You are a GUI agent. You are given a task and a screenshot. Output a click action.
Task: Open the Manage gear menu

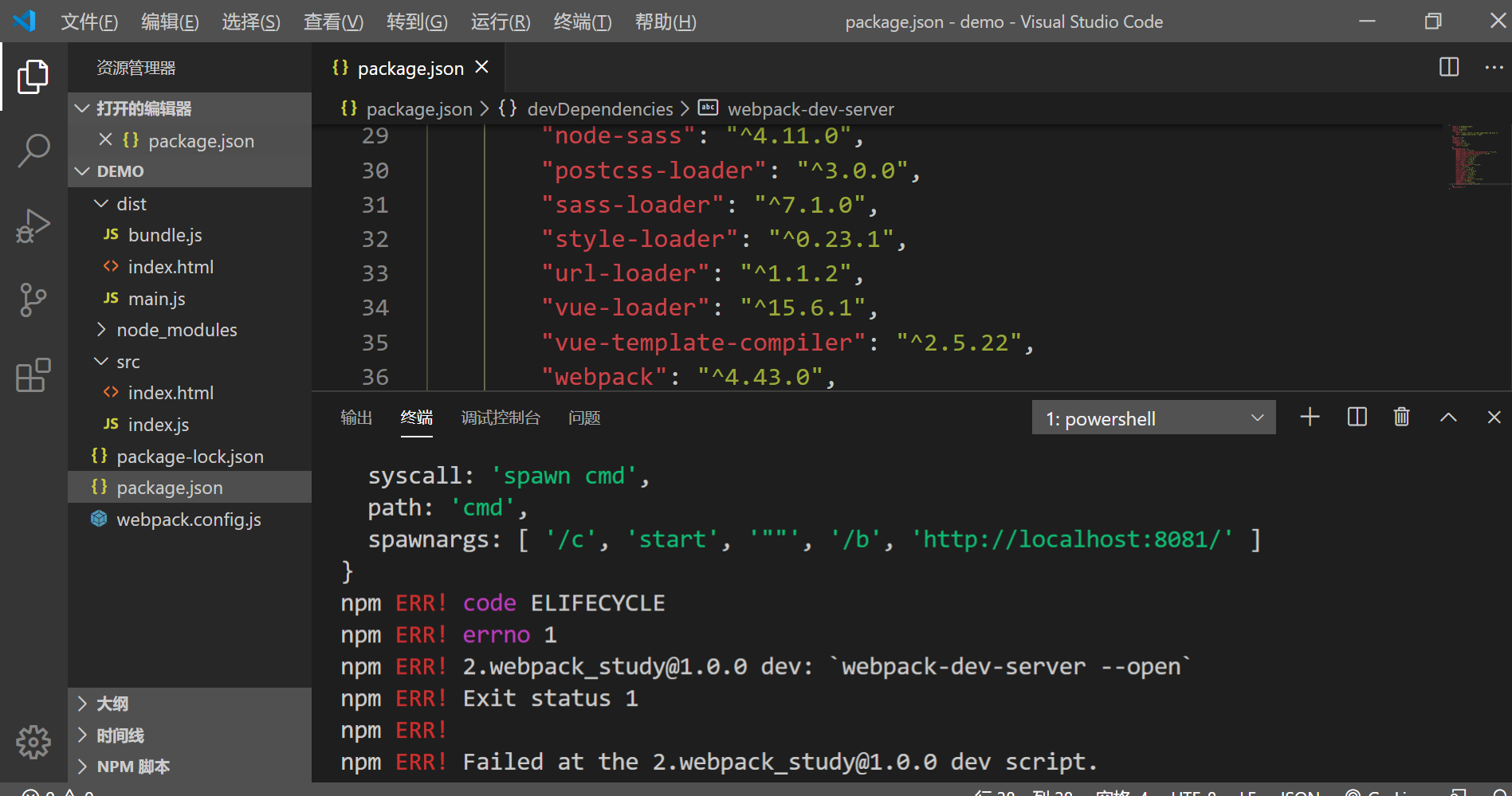click(33, 743)
